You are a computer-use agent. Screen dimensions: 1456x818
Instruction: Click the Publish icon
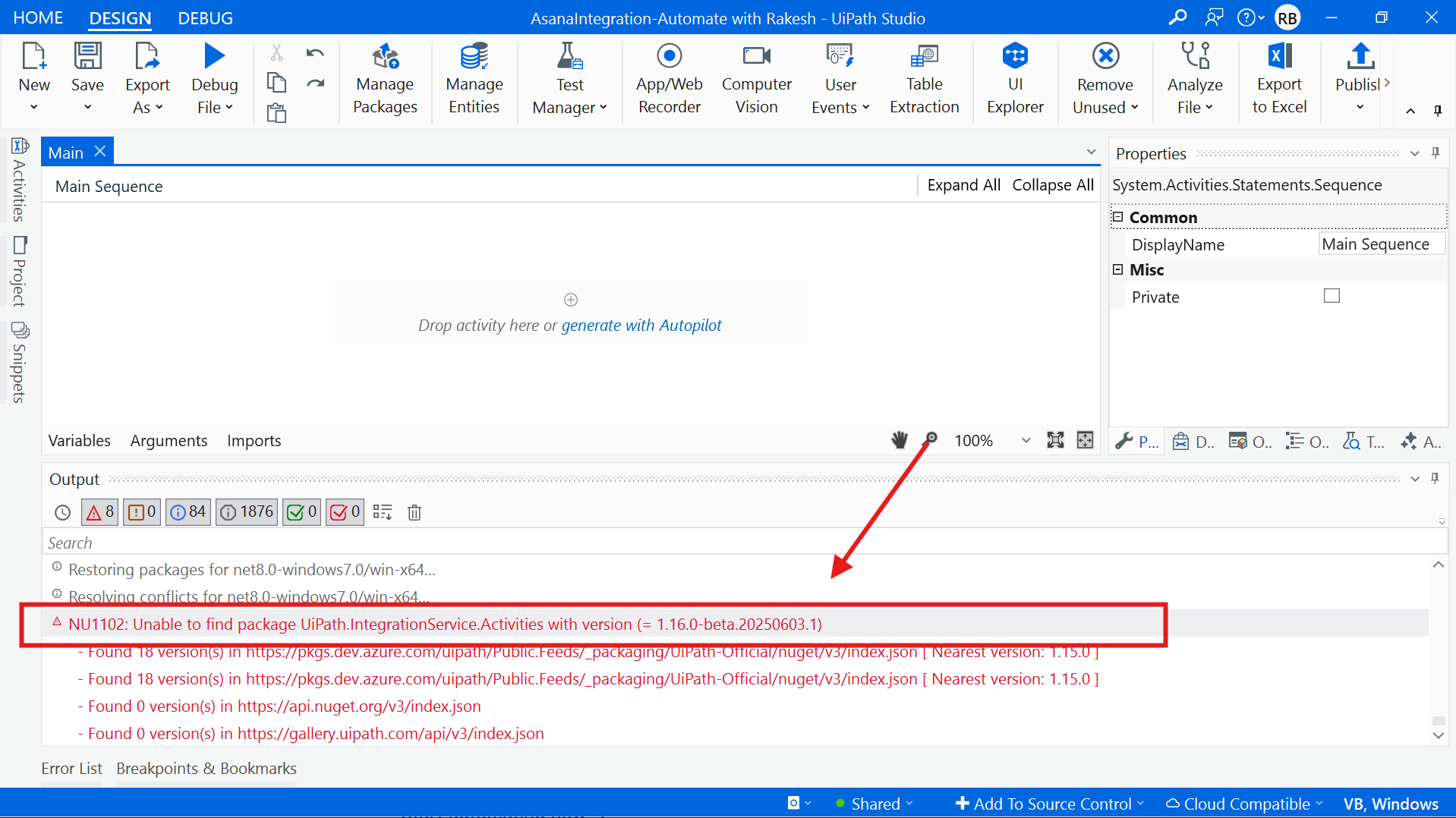[1360, 56]
